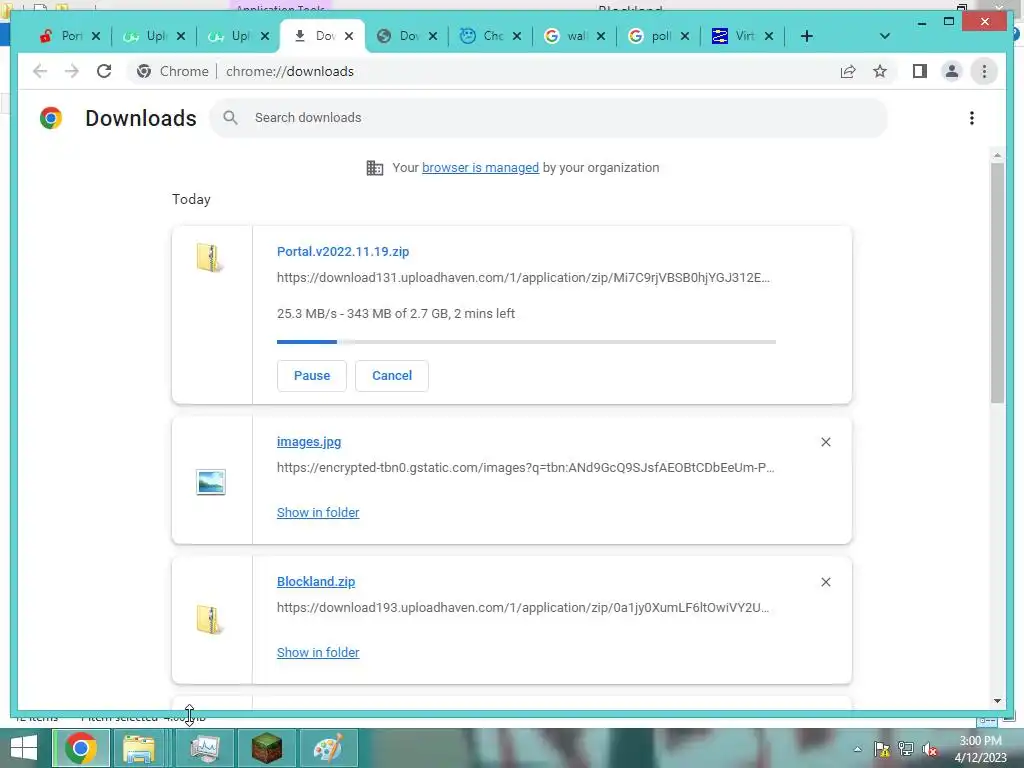Screen dimensions: 1024x768
Task: Switch to the second Upload tab
Action: [x=232, y=36]
